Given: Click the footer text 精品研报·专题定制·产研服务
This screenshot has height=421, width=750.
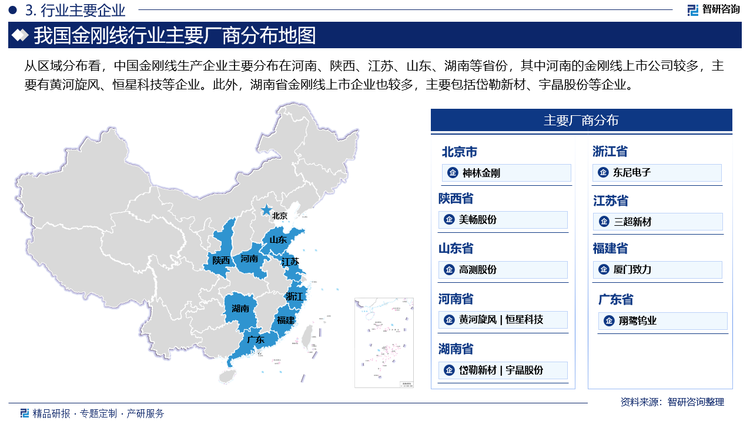Looking at the screenshot, I should click(x=98, y=413).
